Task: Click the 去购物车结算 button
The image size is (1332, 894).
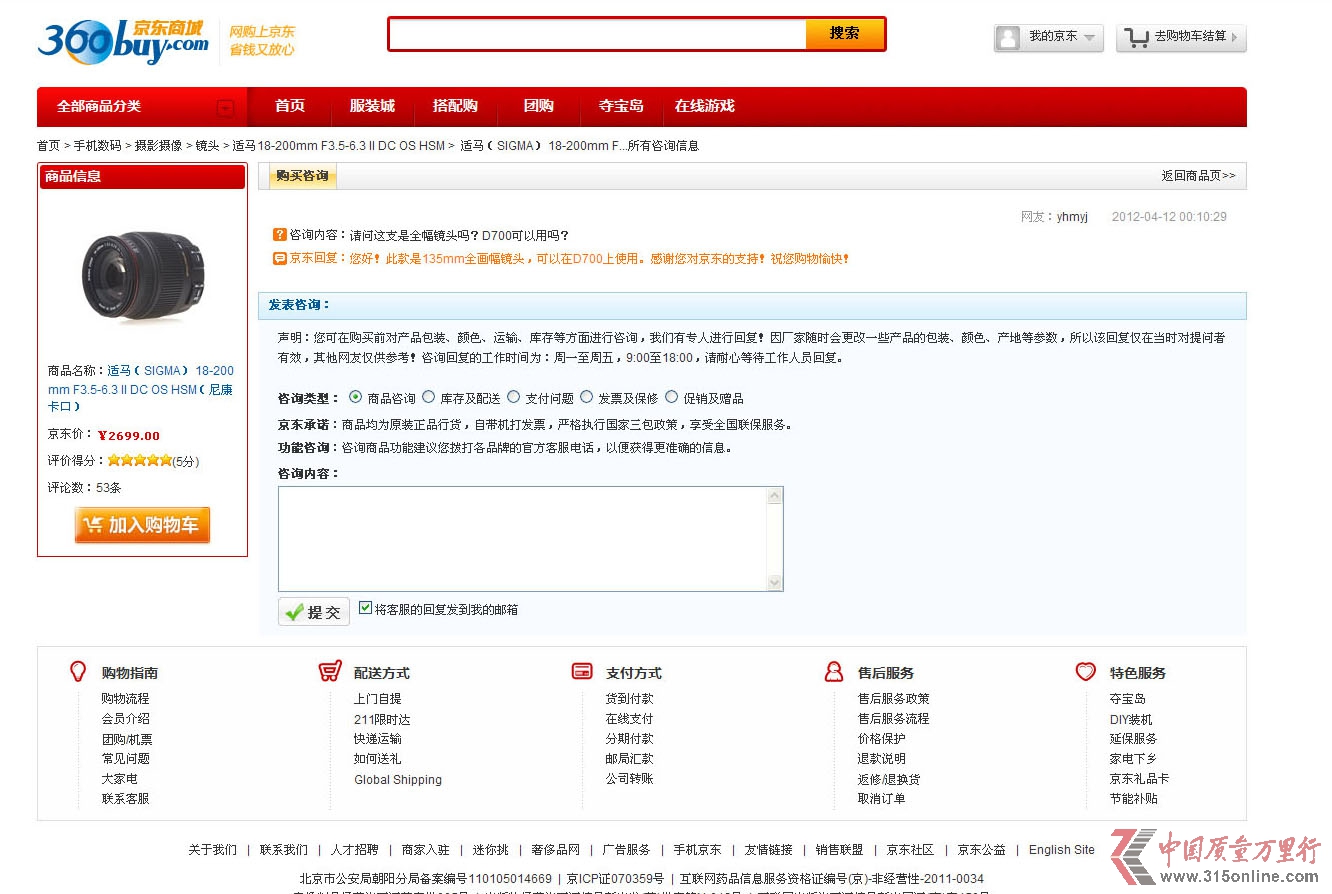Action: coord(1181,38)
